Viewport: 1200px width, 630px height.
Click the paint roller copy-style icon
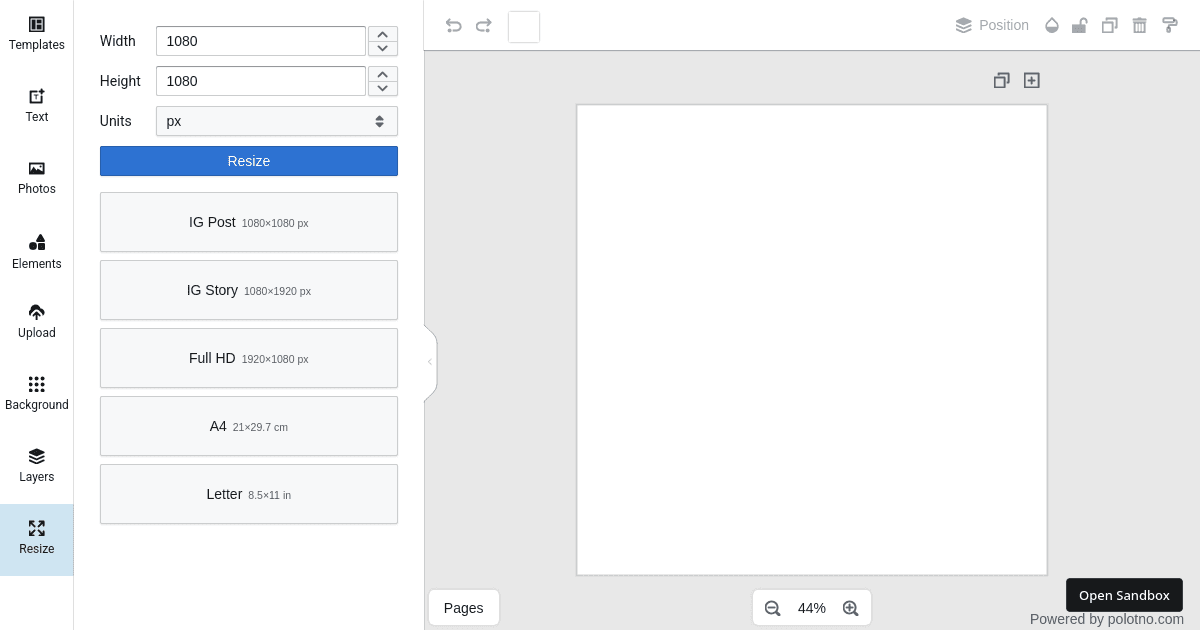tap(1170, 25)
